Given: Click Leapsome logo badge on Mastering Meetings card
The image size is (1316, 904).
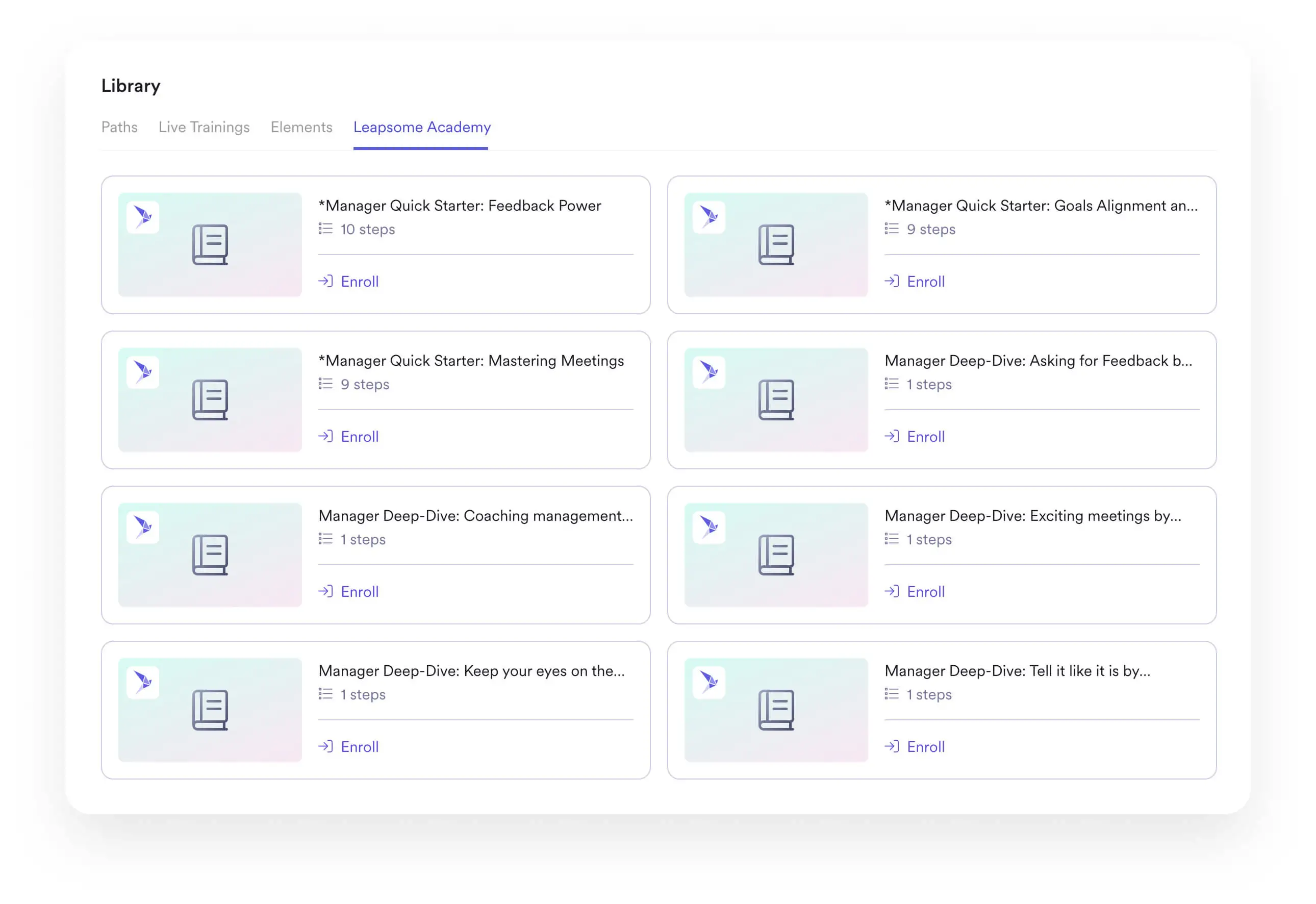Looking at the screenshot, I should (143, 372).
